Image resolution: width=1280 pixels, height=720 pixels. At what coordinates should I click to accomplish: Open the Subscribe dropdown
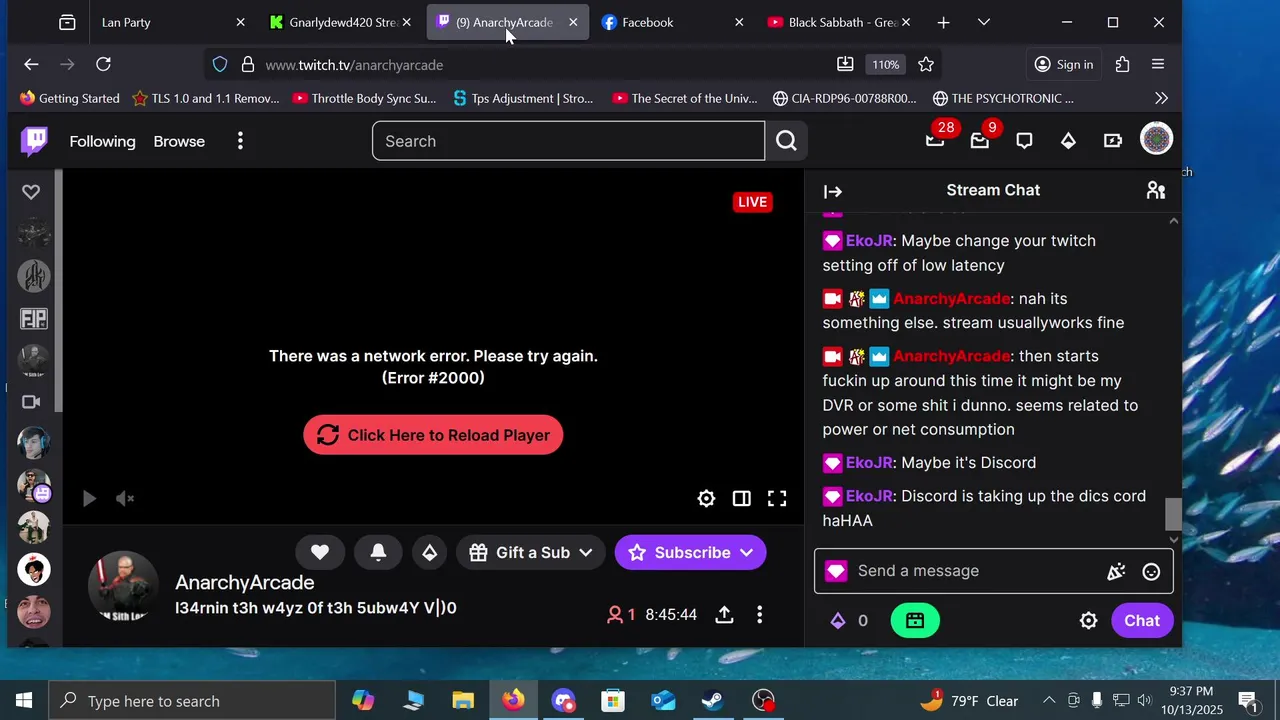(x=690, y=552)
